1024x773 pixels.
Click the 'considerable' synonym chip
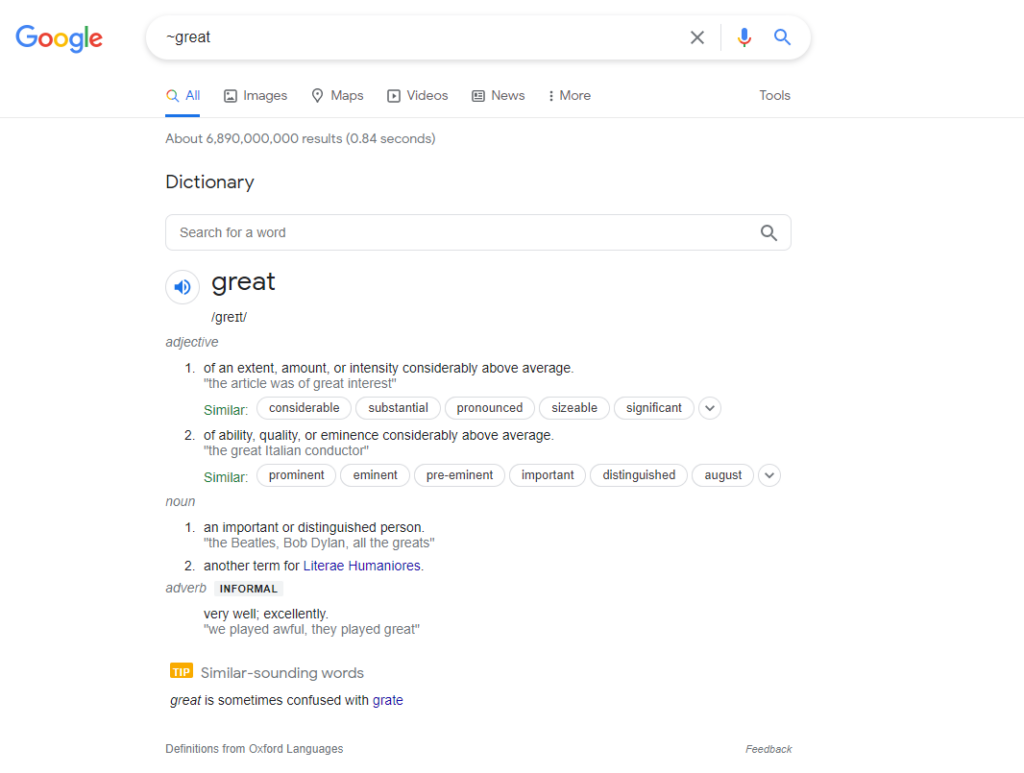click(x=304, y=408)
